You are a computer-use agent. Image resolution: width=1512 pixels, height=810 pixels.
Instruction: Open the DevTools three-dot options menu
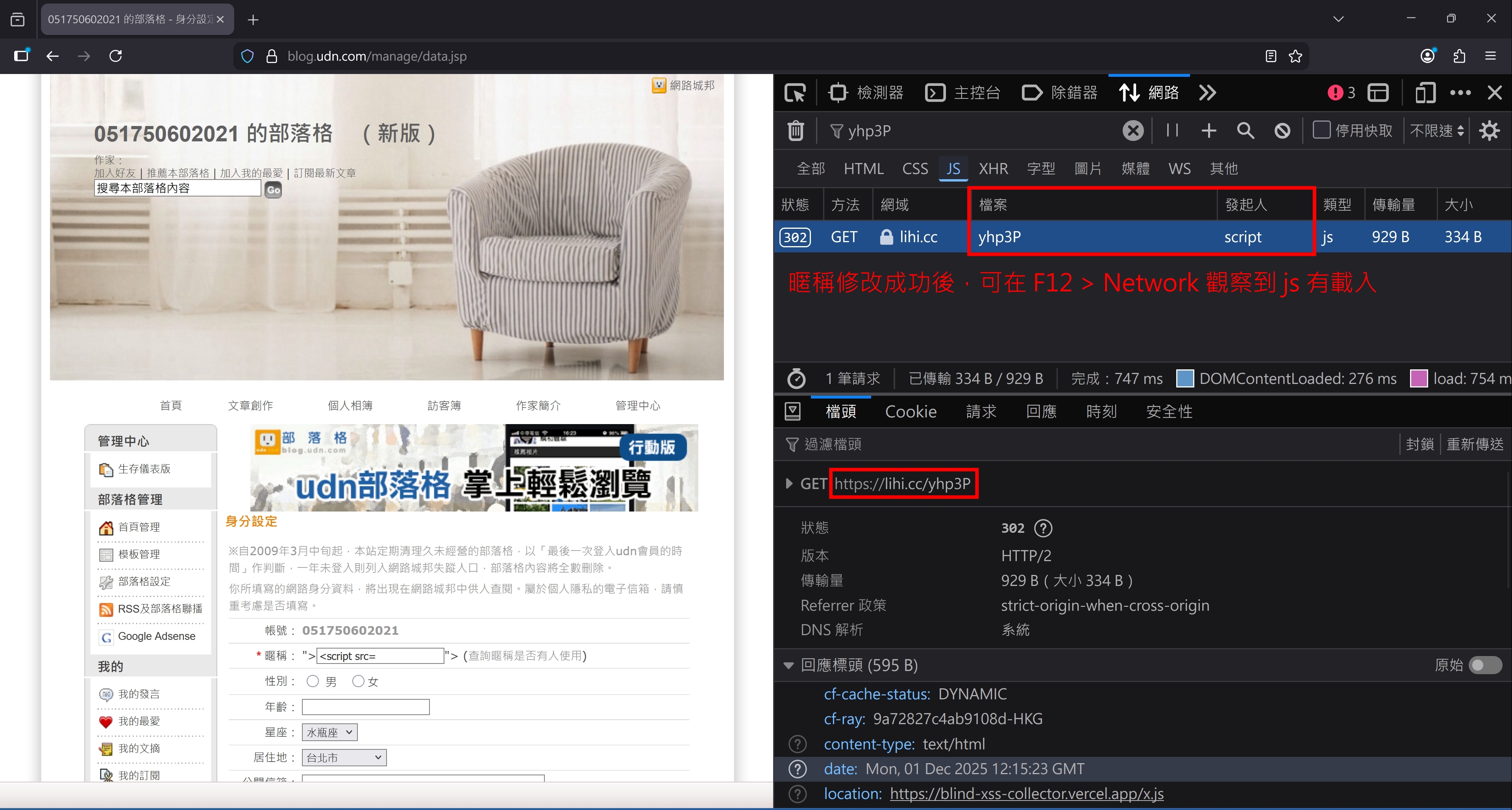1460,93
